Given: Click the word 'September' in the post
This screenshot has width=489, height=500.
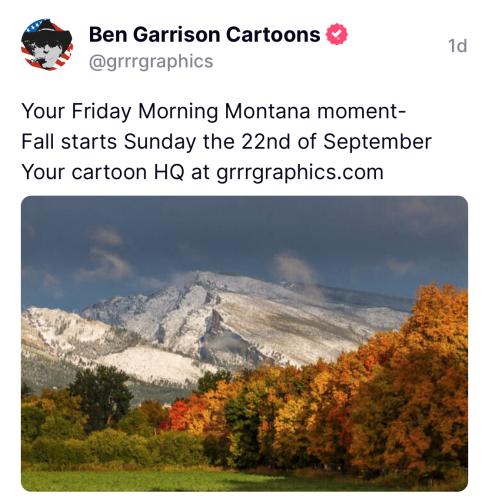Looking at the screenshot, I should (x=377, y=142).
